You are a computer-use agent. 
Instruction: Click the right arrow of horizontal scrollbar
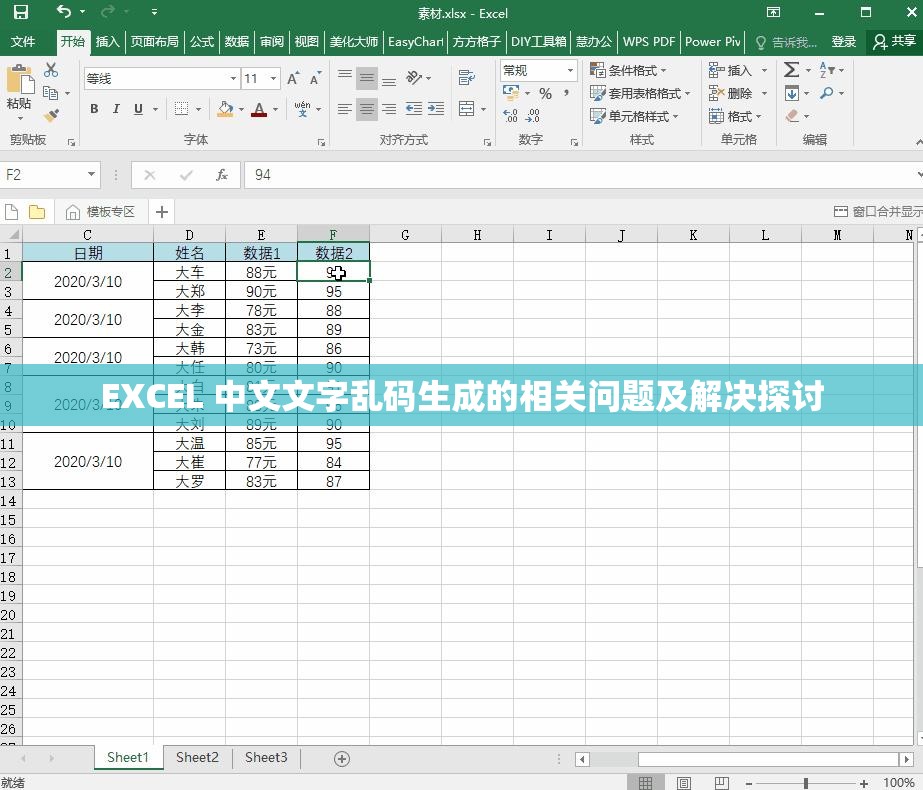907,759
